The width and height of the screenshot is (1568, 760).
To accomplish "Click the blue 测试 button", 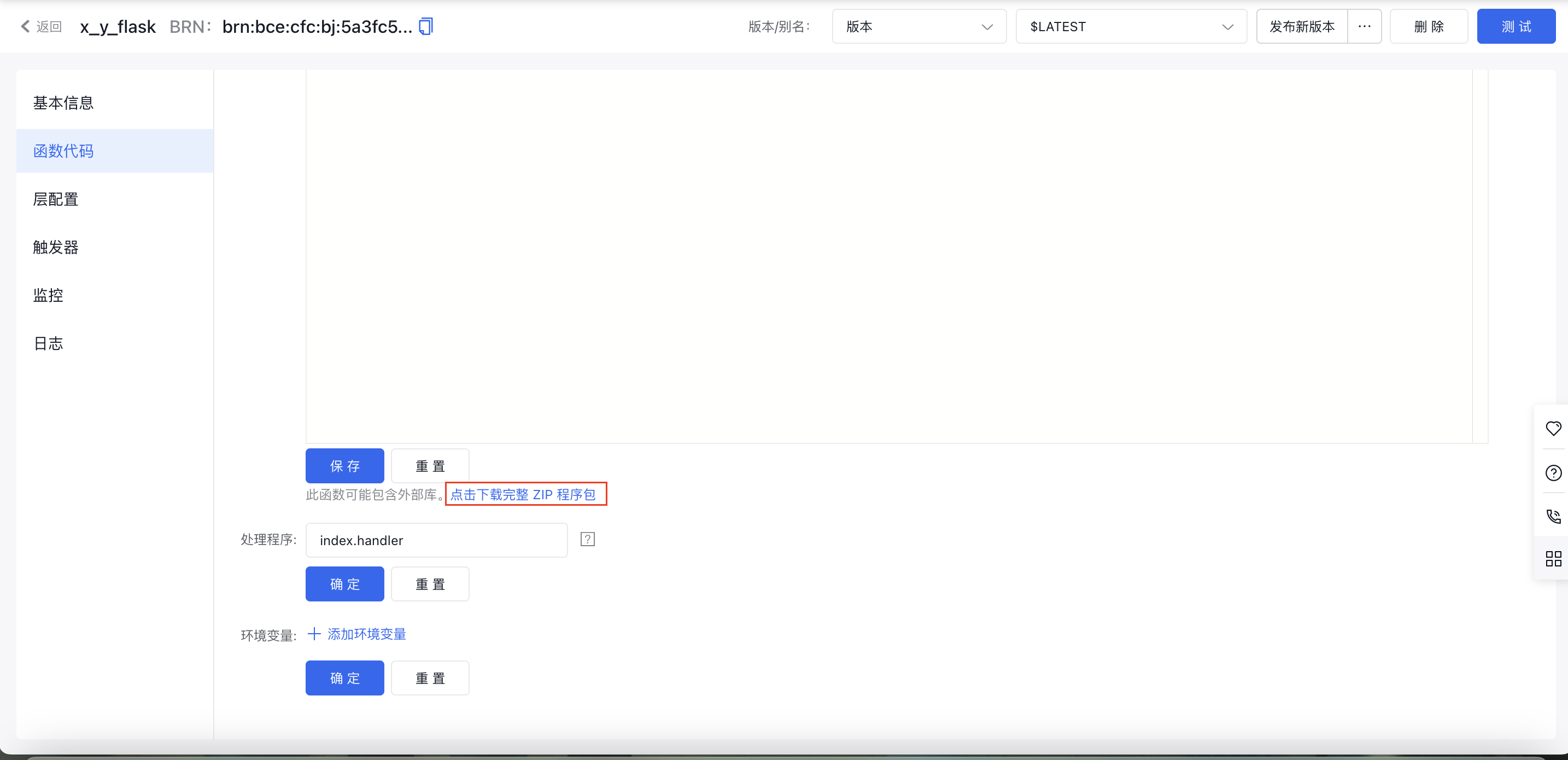I will tap(1516, 26).
